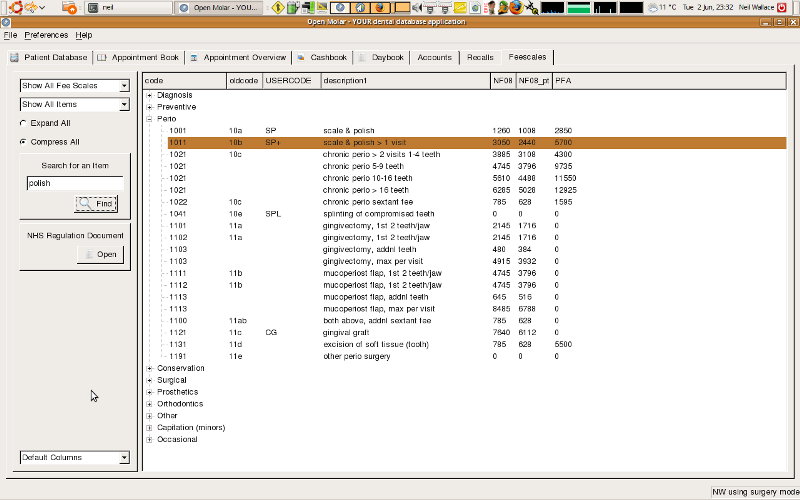Click the oldcode column header
This screenshot has height=500, width=800.
tap(244, 81)
